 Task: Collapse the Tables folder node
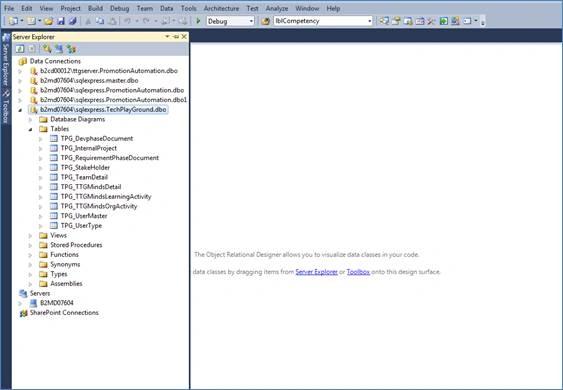pyautogui.click(x=31, y=129)
